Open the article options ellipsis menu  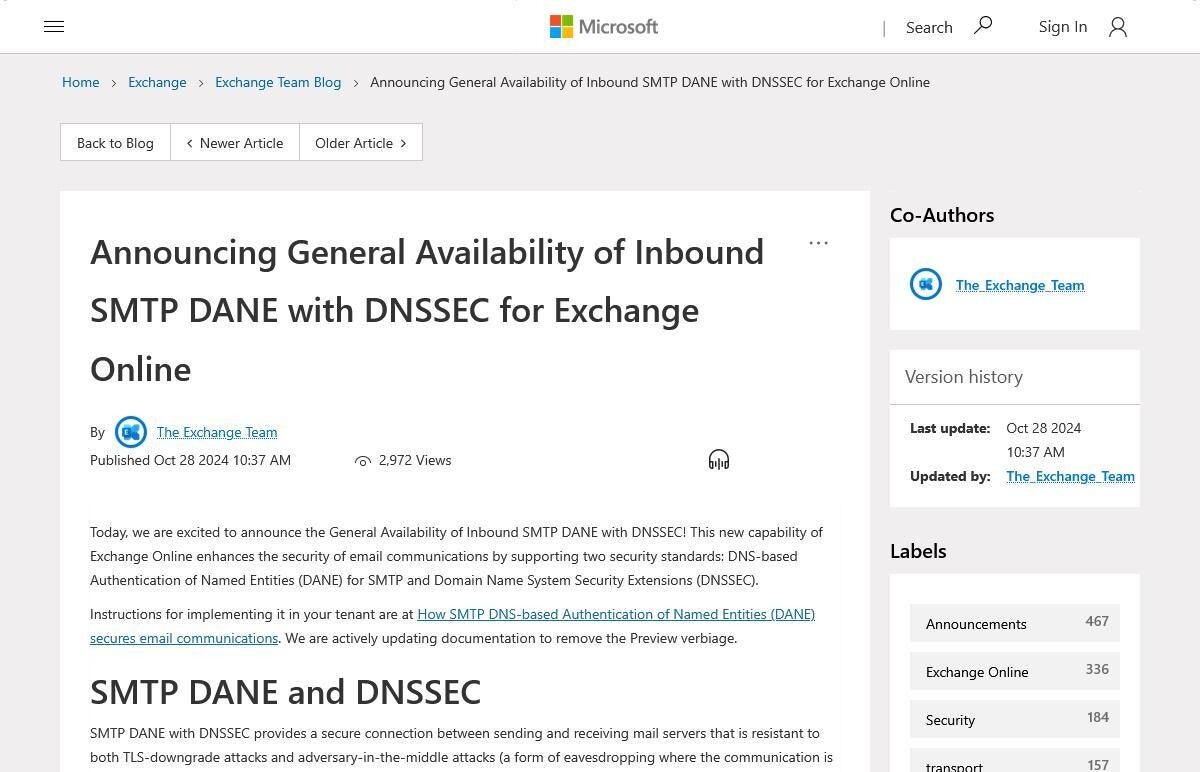pos(818,243)
